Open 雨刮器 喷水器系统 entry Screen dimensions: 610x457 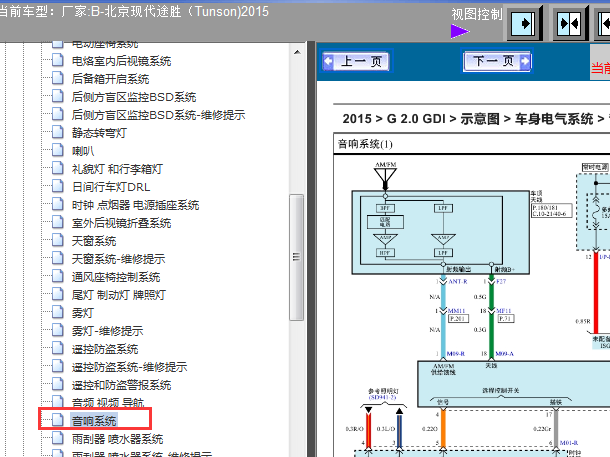117,439
